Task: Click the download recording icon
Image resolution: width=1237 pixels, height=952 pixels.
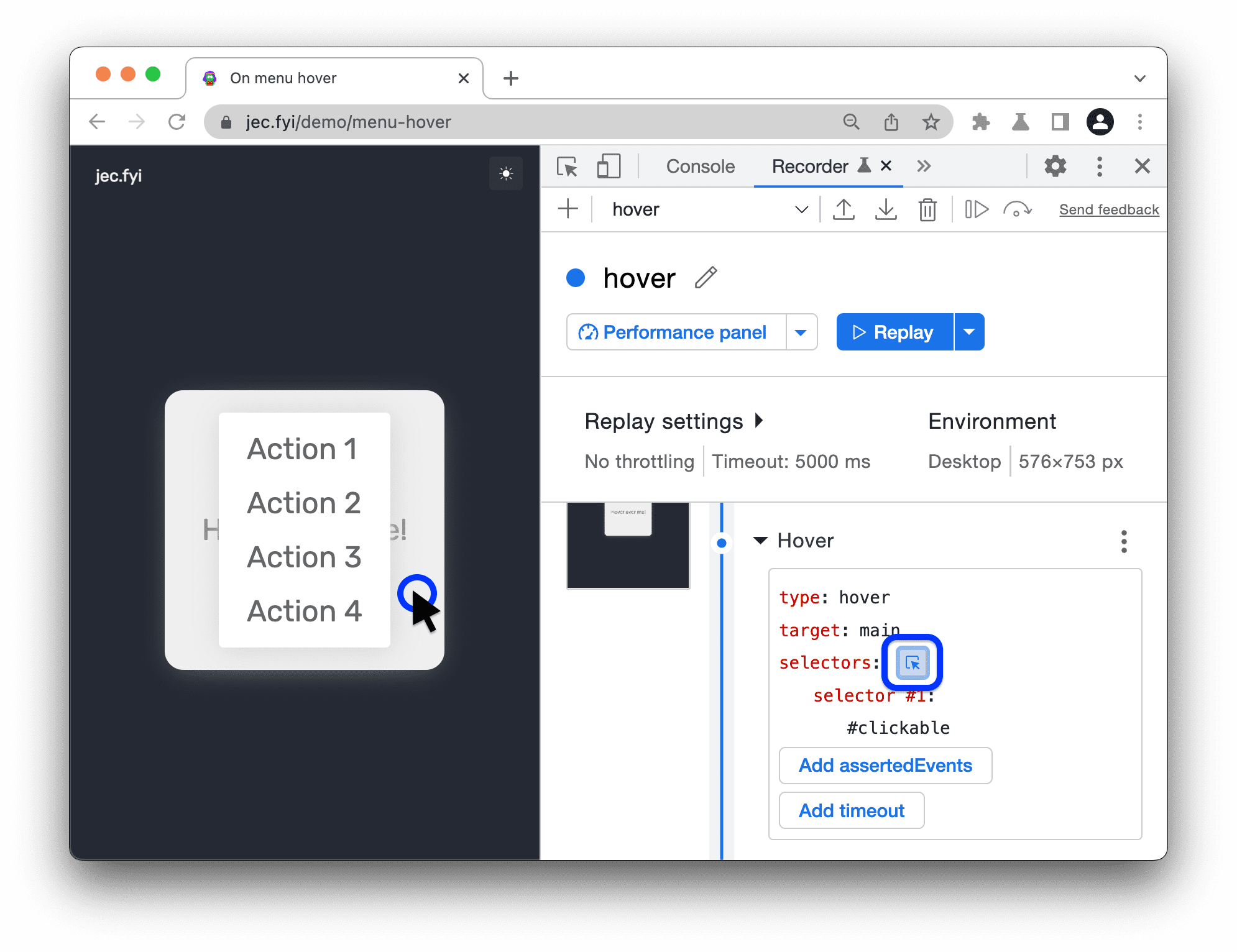Action: tap(884, 209)
